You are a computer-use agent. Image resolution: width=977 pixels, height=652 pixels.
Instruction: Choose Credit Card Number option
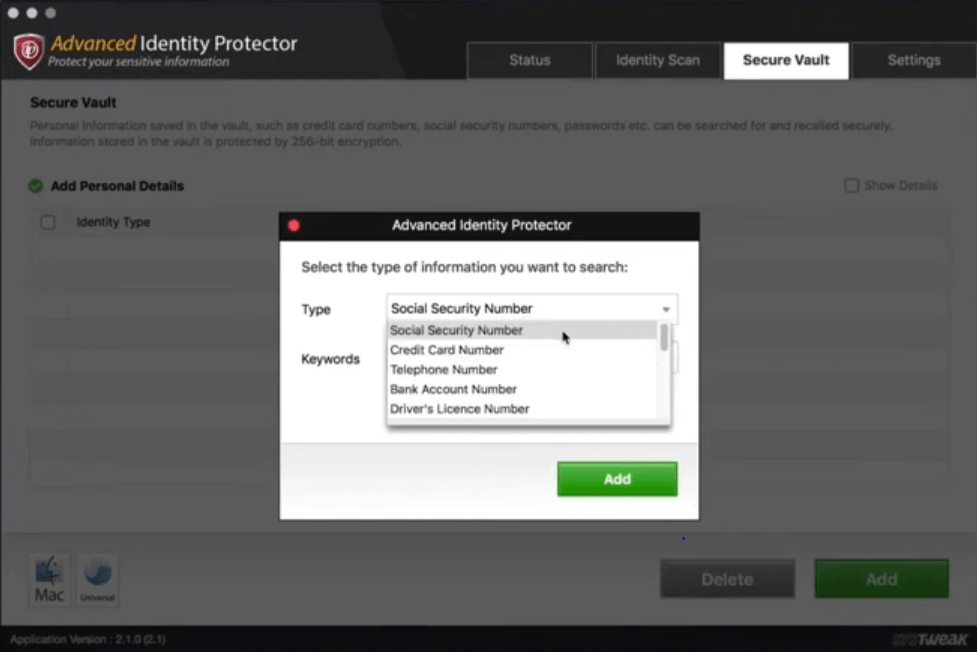point(522,350)
